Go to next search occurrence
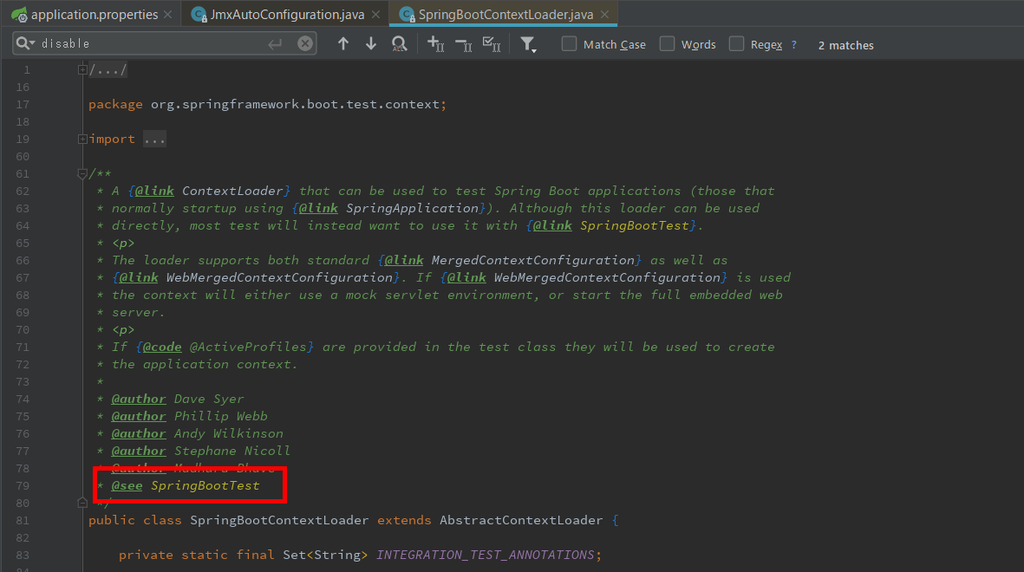Viewport: 1024px width, 572px height. [x=371, y=44]
